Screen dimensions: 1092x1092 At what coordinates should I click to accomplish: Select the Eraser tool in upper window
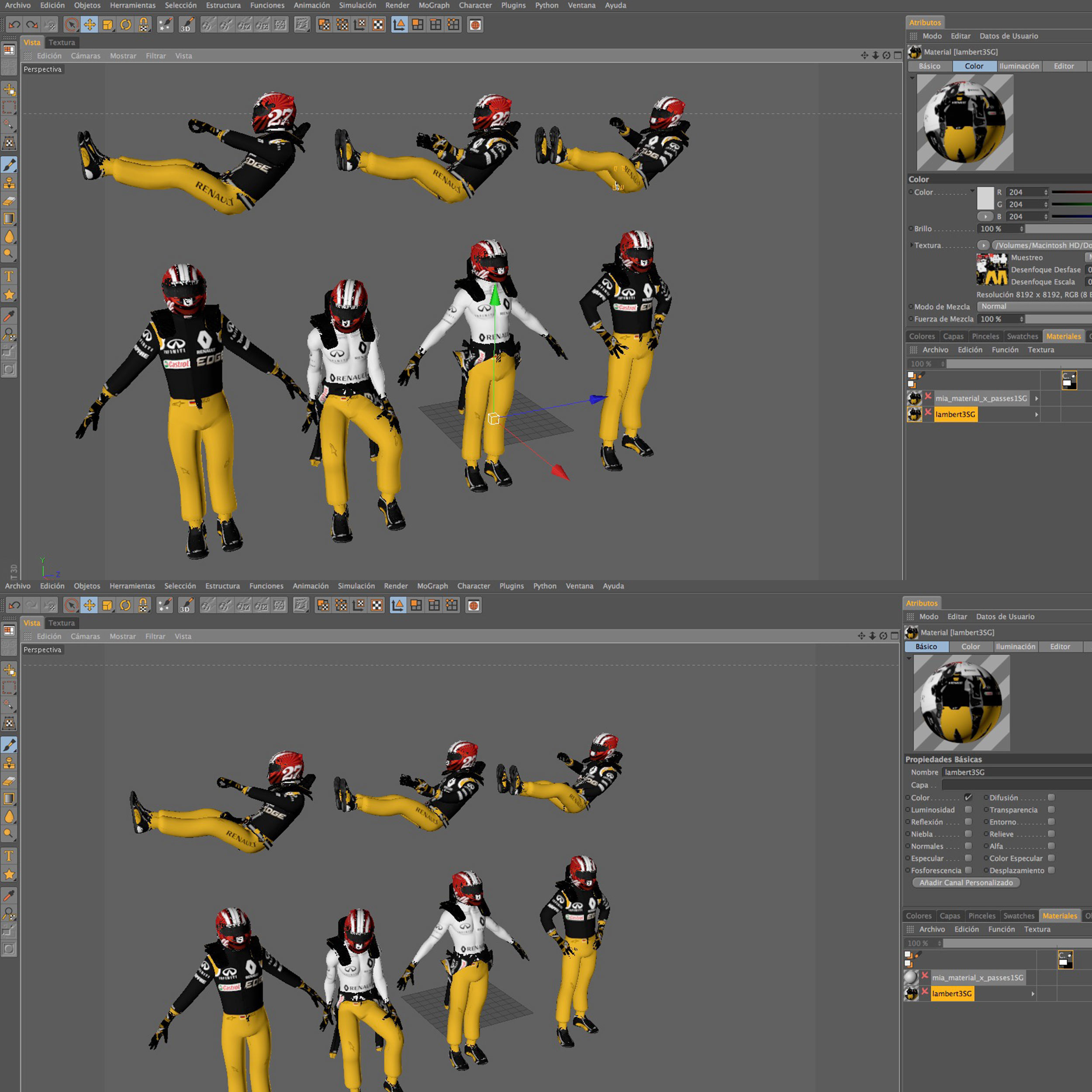coord(10,200)
